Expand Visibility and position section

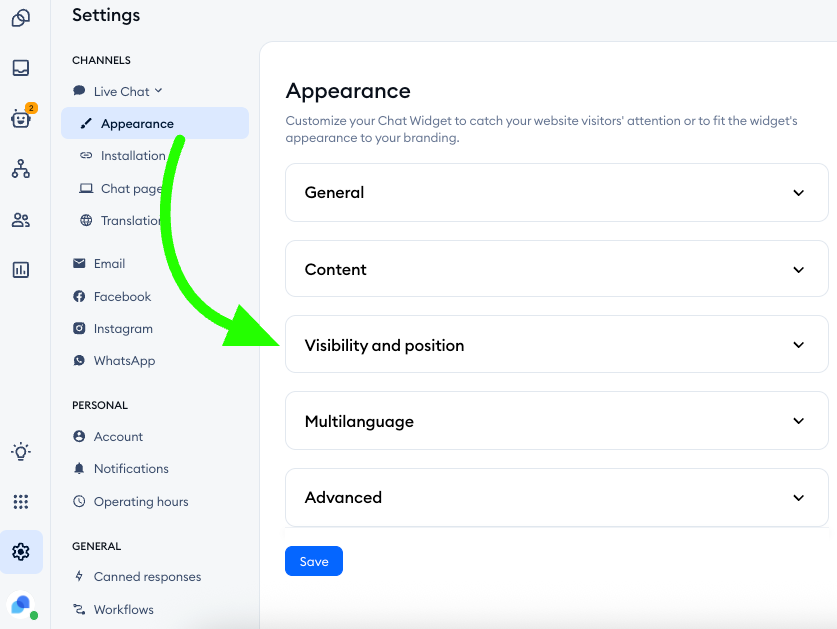coord(556,345)
